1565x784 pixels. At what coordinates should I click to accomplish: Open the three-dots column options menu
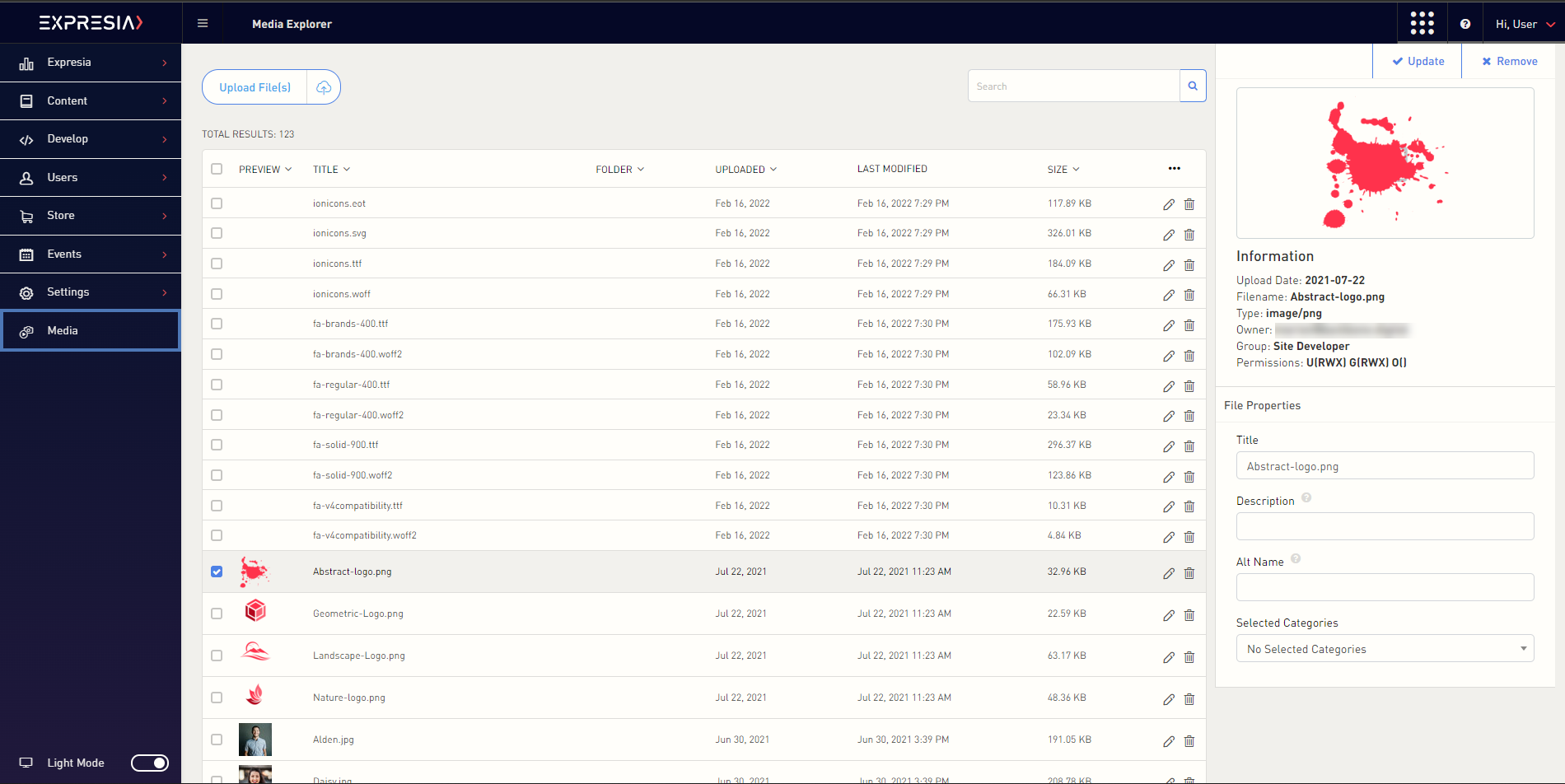pos(1174,169)
